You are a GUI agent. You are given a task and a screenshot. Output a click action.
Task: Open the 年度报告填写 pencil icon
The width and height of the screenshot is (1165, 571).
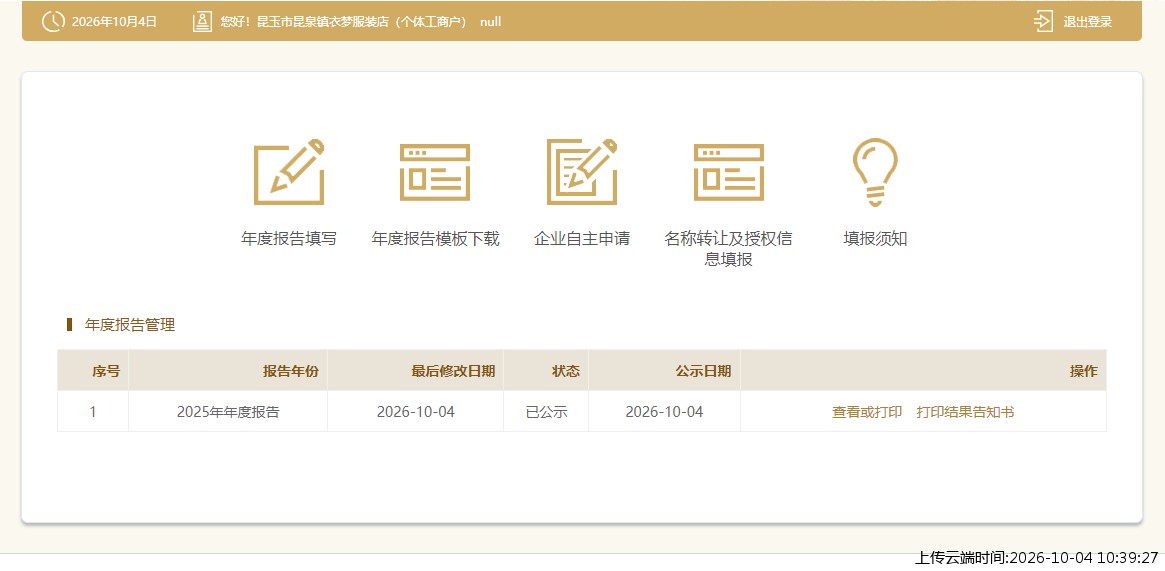(x=289, y=172)
